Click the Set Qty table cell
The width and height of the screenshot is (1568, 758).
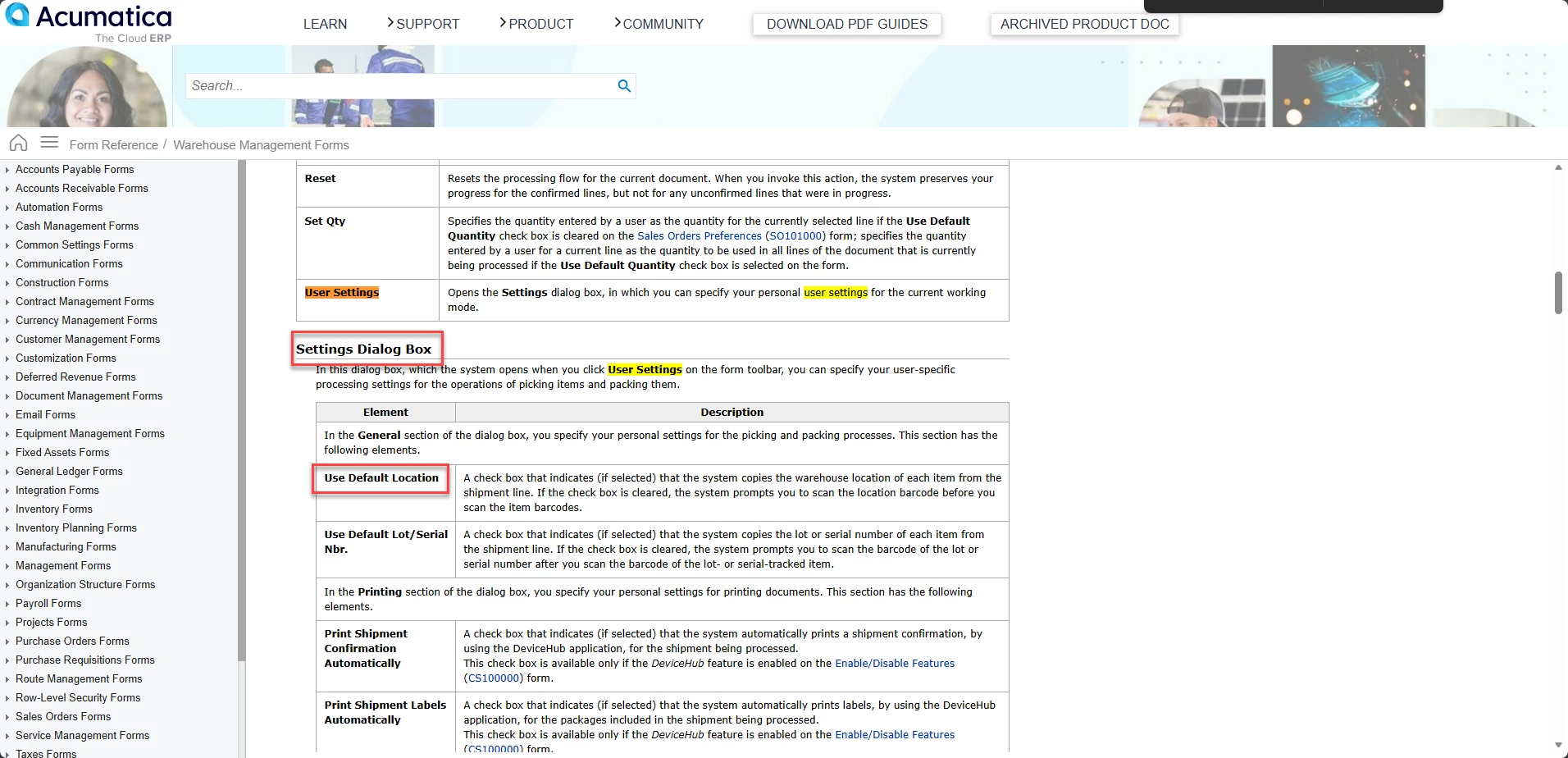tap(367, 243)
